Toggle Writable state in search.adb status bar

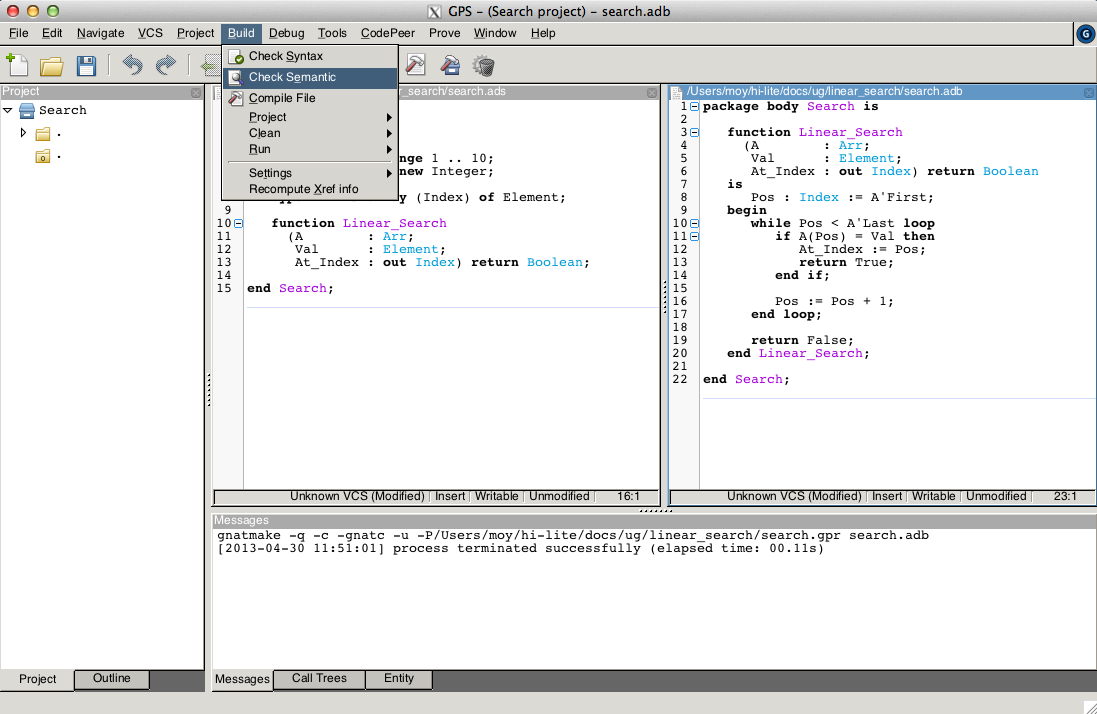(x=933, y=496)
